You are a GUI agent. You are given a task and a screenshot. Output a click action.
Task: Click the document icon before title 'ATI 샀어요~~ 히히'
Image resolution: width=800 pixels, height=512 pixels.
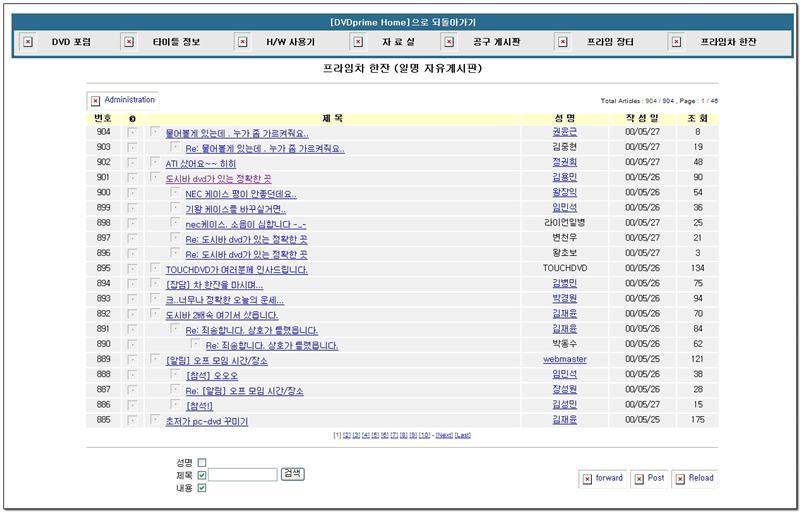[155, 162]
